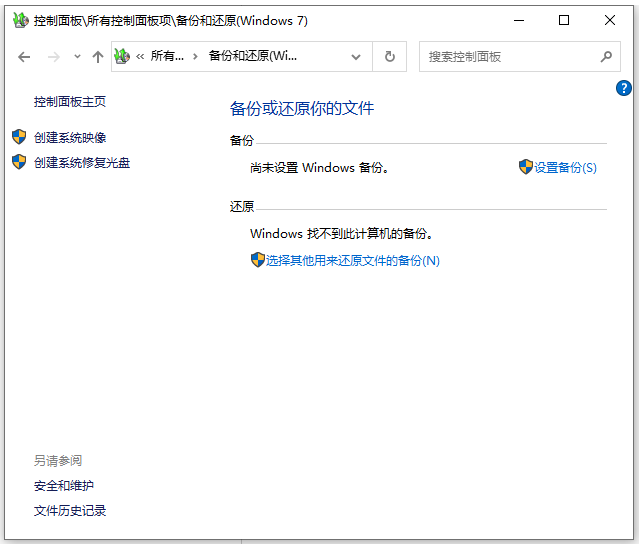
Task: Minimize the window
Action: 519,20
